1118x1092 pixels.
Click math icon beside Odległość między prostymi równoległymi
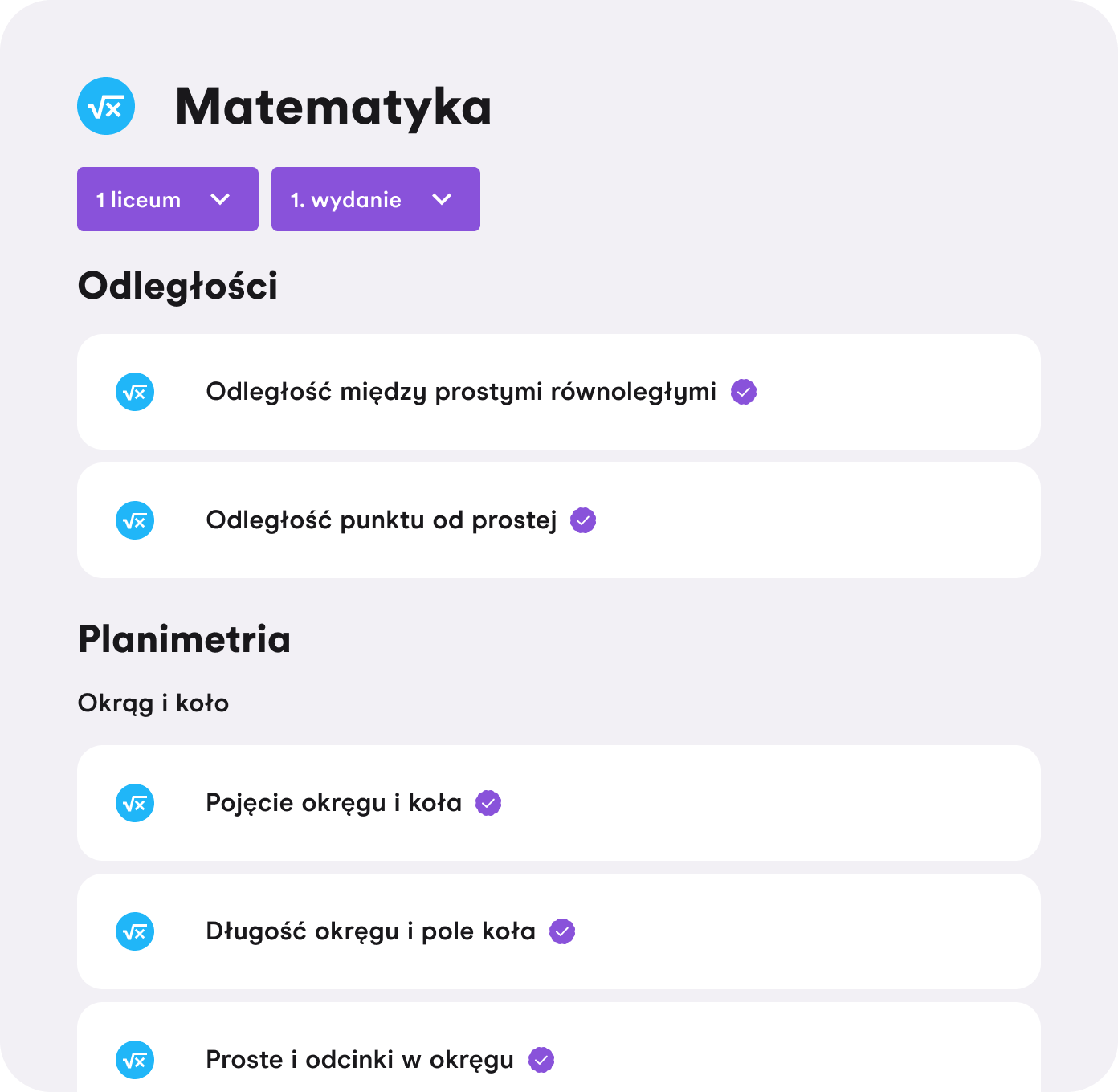(135, 392)
